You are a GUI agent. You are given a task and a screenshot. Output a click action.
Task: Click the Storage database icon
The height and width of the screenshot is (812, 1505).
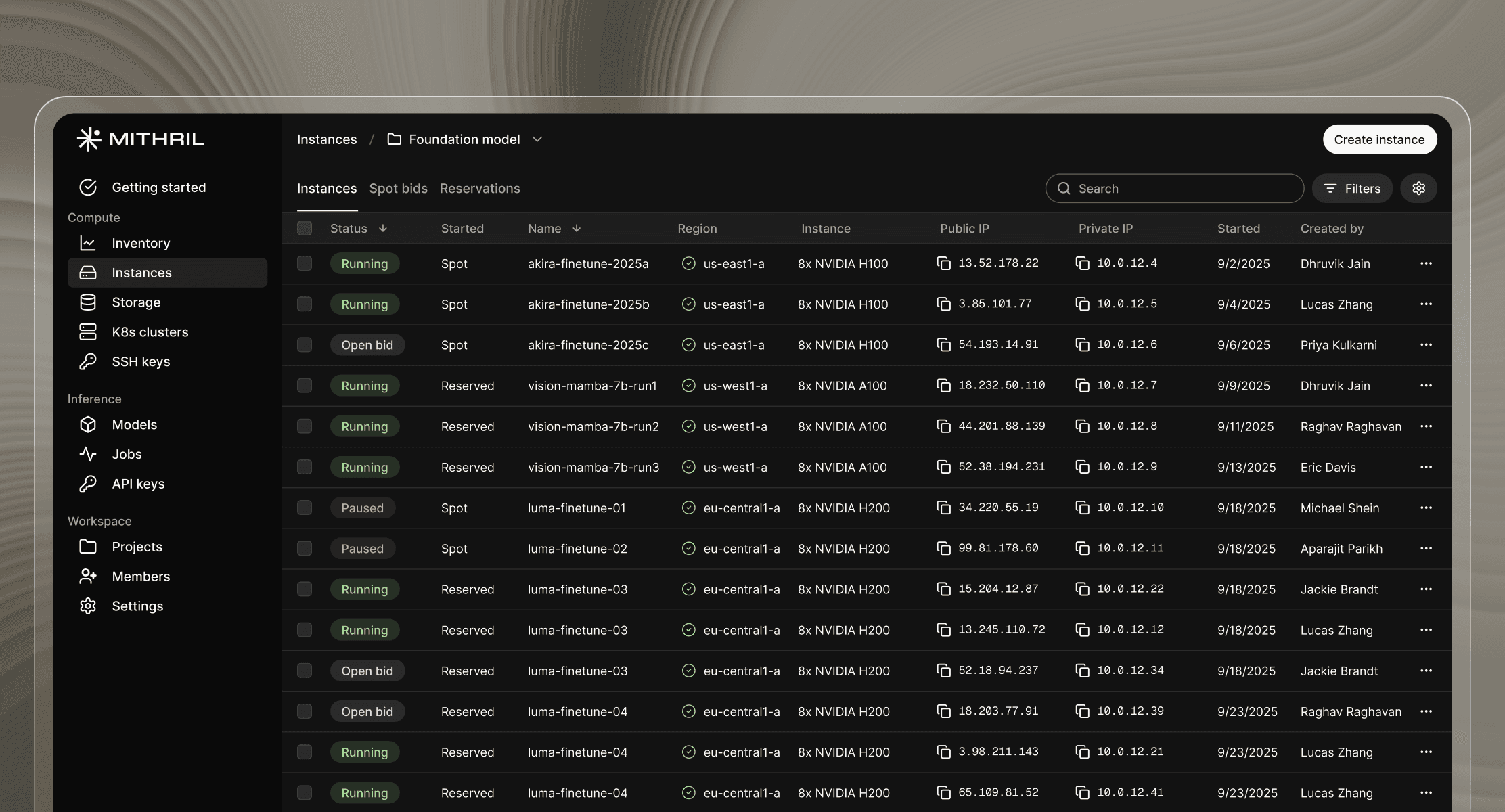click(x=88, y=302)
